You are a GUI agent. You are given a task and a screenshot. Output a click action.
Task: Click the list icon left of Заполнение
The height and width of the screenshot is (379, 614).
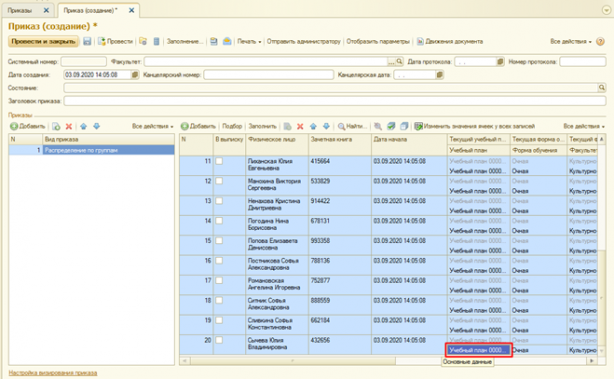pyautogui.click(x=156, y=41)
